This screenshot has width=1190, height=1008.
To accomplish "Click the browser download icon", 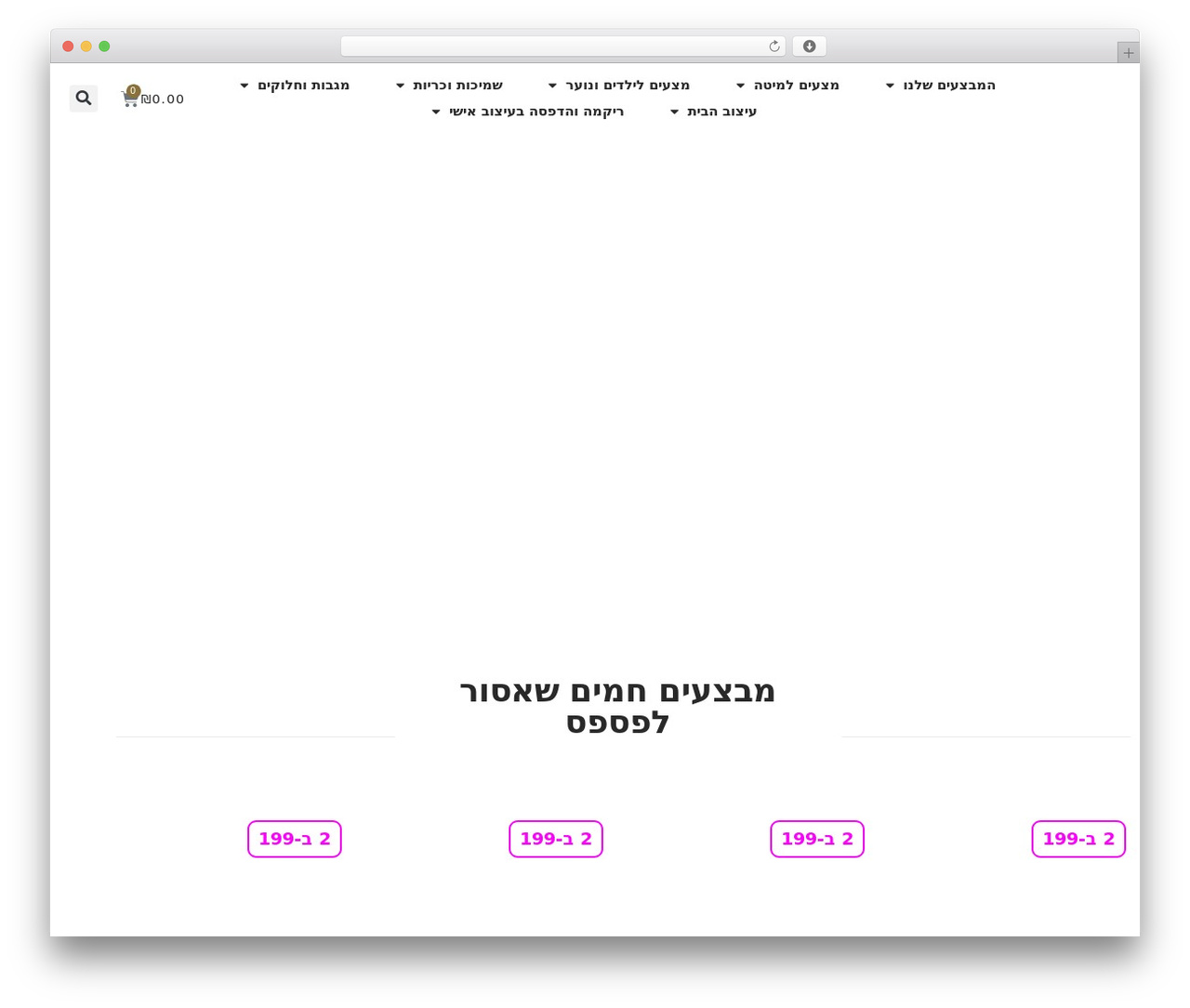I will pyautogui.click(x=809, y=46).
